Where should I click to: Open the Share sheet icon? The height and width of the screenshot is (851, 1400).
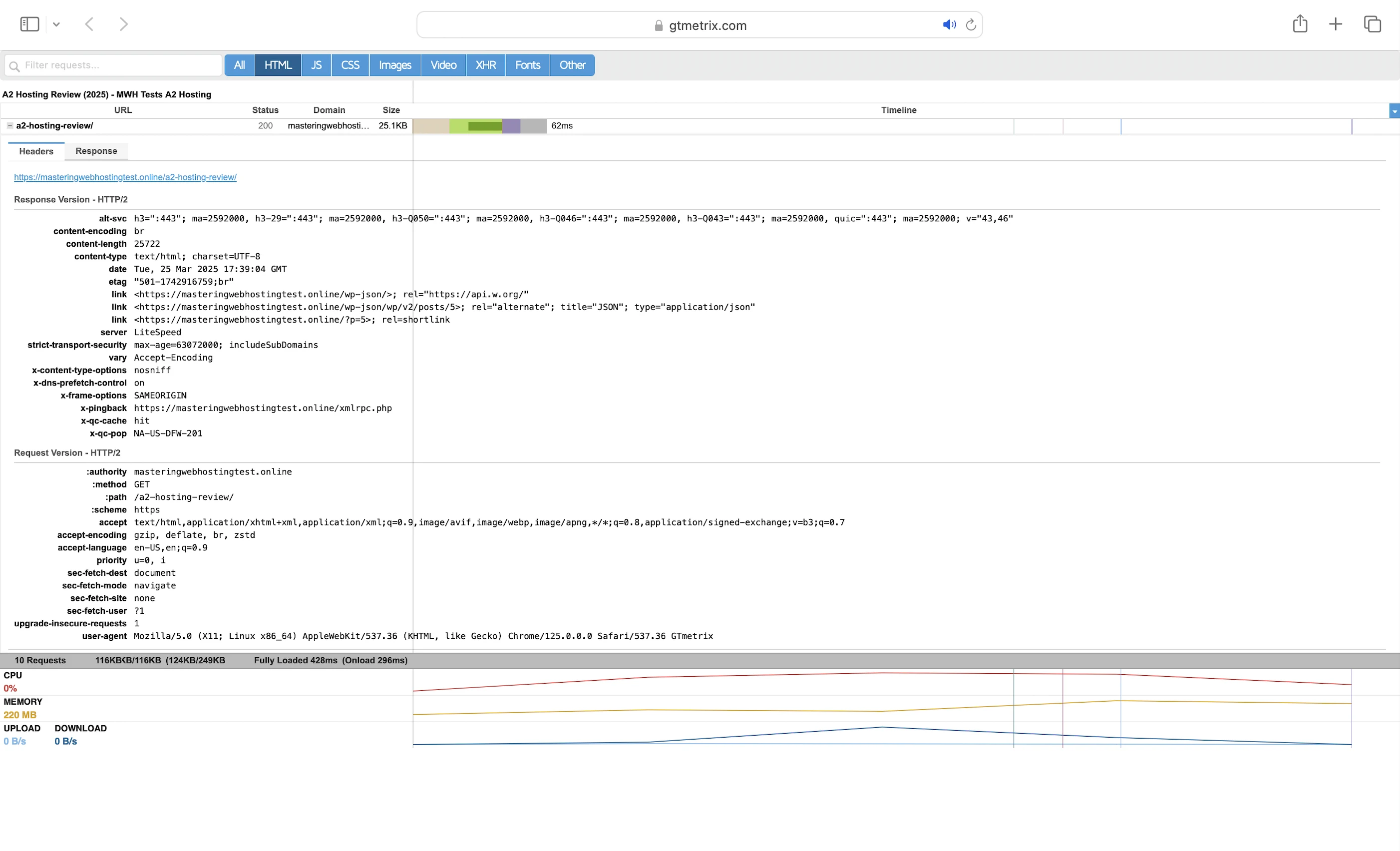tap(1300, 24)
